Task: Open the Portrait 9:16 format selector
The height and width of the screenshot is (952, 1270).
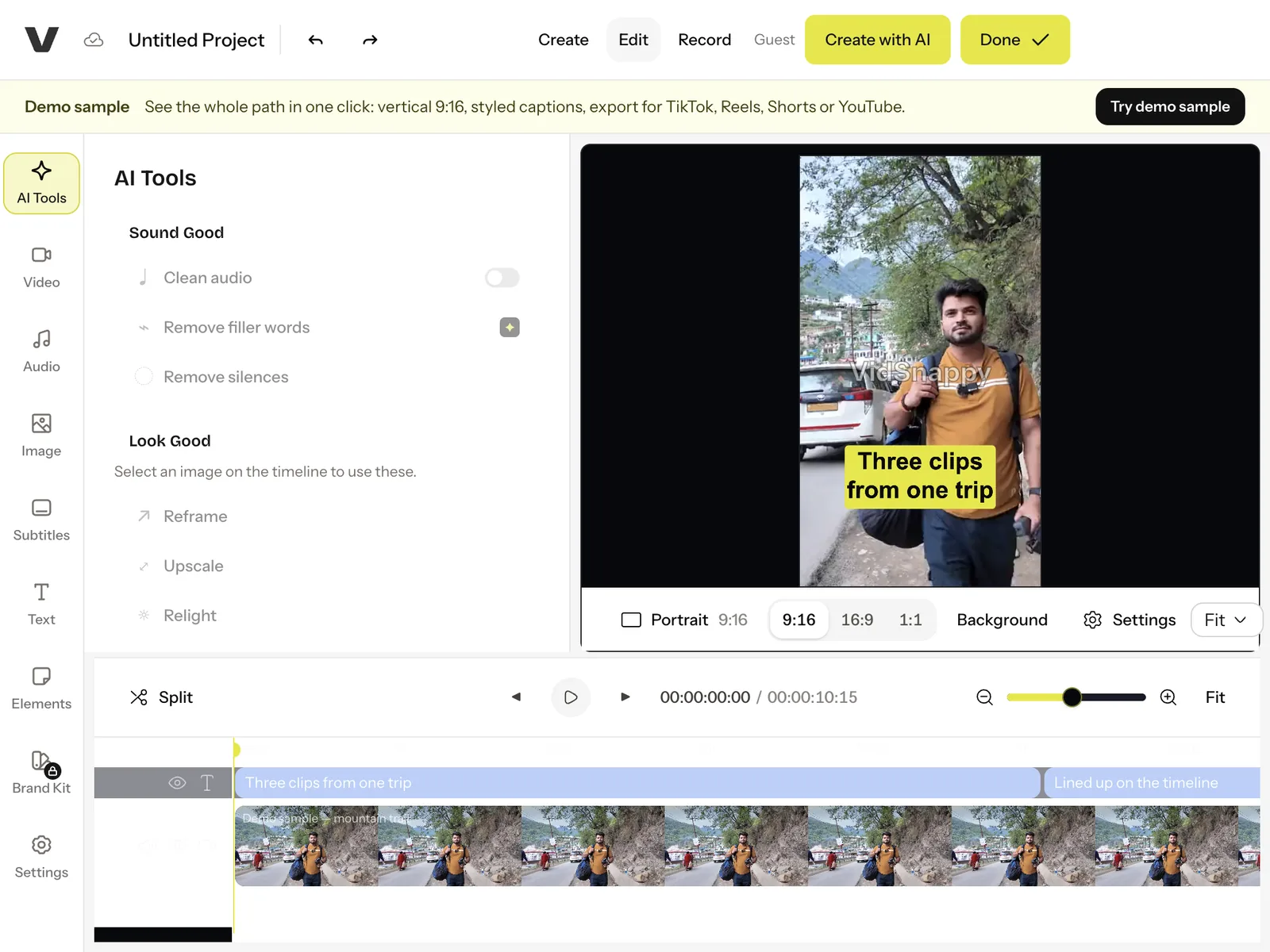Action: tap(684, 620)
